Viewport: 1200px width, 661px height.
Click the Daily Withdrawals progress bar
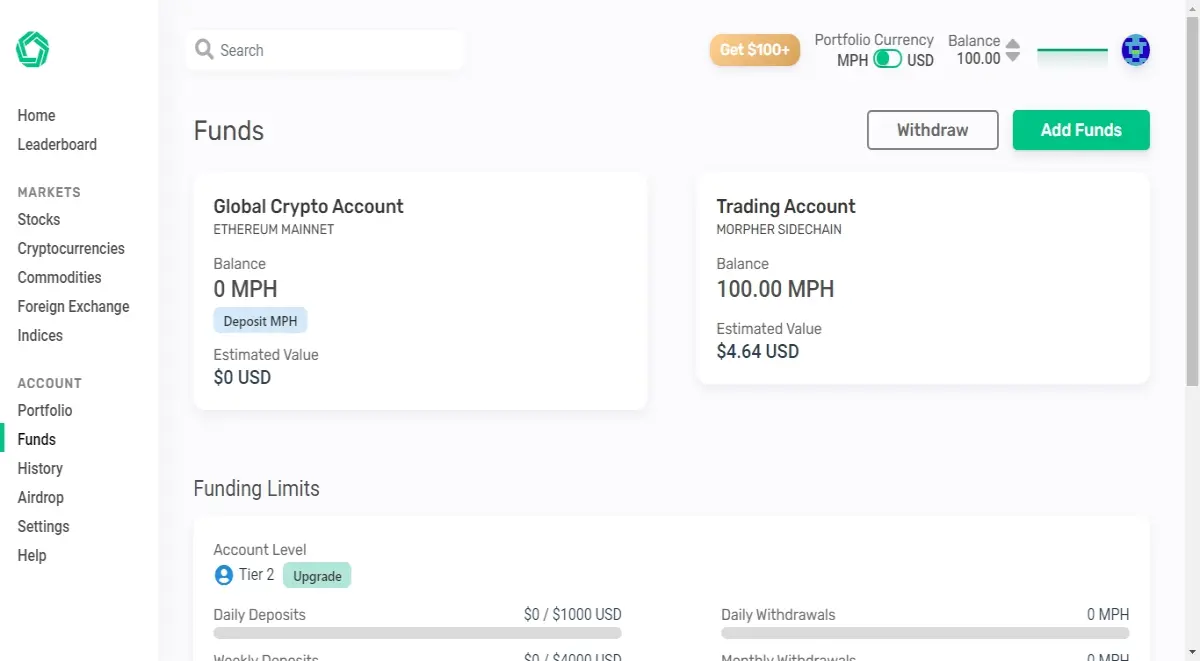click(925, 633)
